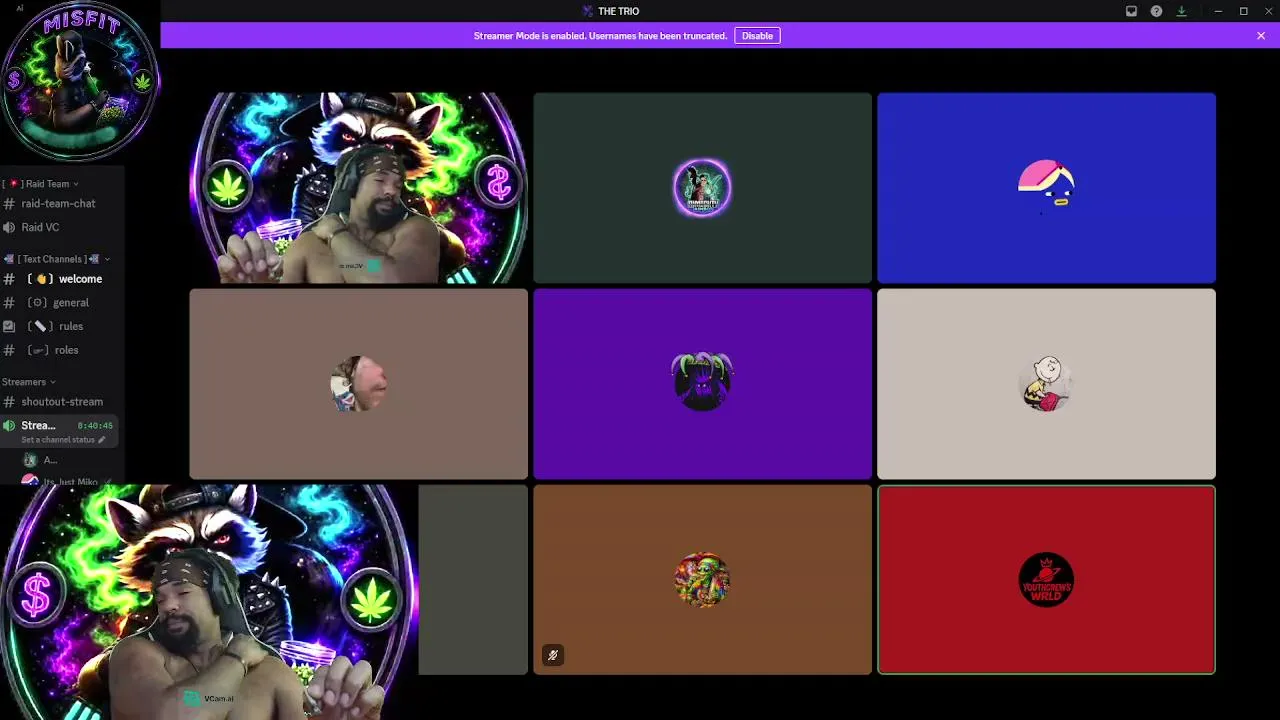
Task: Dismiss the Streamer Mode banner
Action: tap(1261, 35)
